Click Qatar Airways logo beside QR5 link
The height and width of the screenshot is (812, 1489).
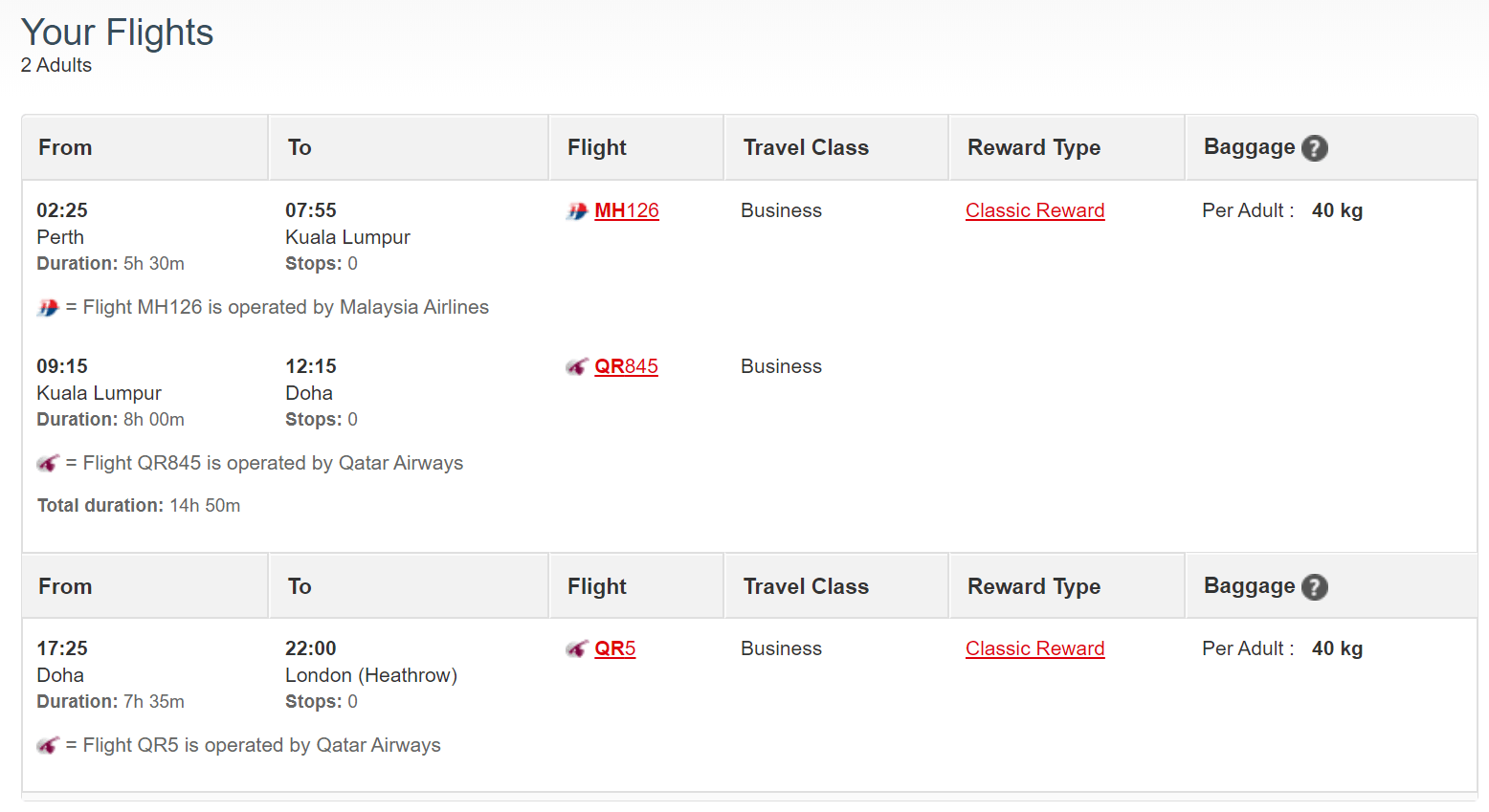(x=576, y=649)
